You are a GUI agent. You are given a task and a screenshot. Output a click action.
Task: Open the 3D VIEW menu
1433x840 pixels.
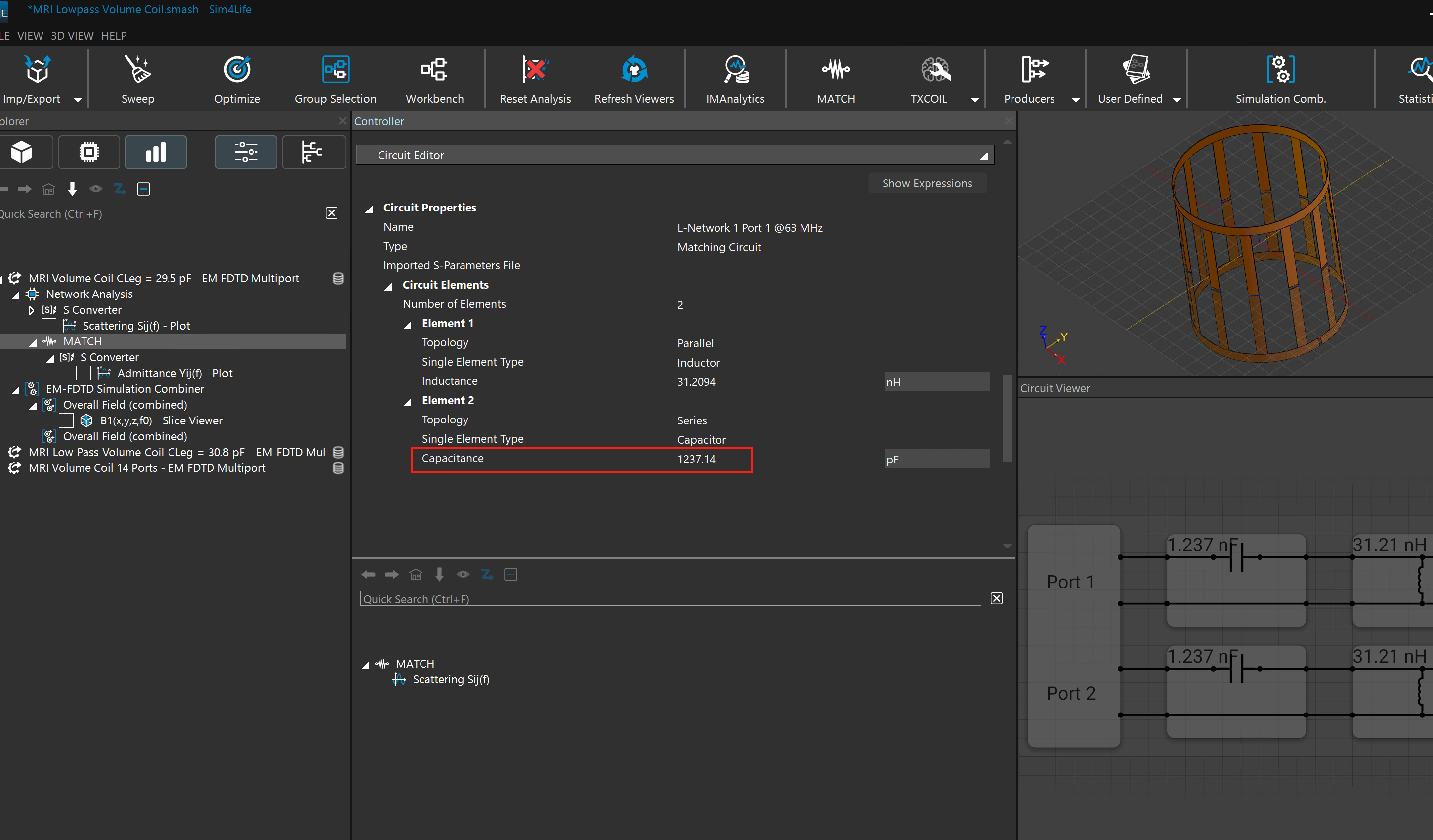(72, 36)
